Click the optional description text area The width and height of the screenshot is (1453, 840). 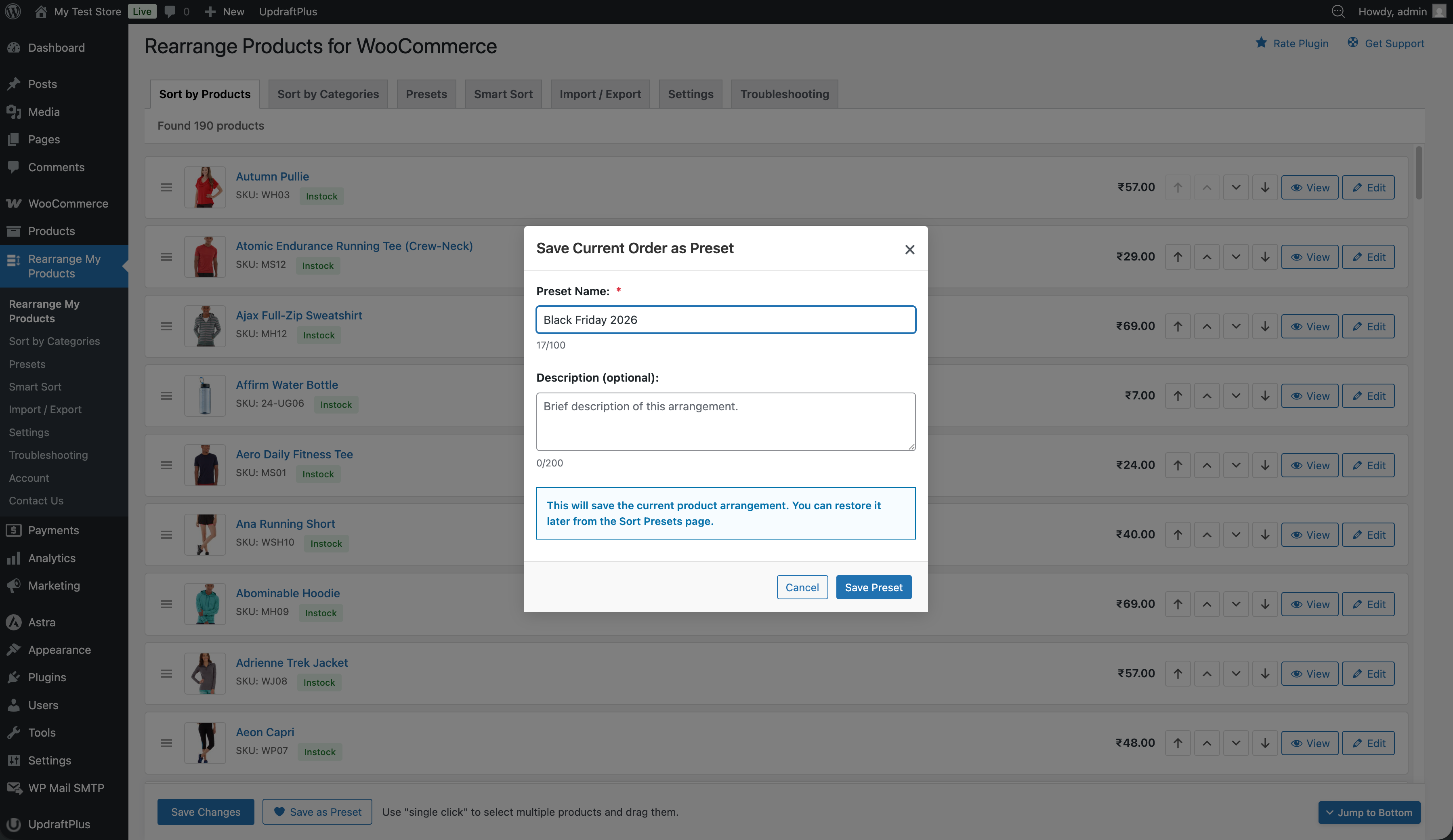point(725,422)
